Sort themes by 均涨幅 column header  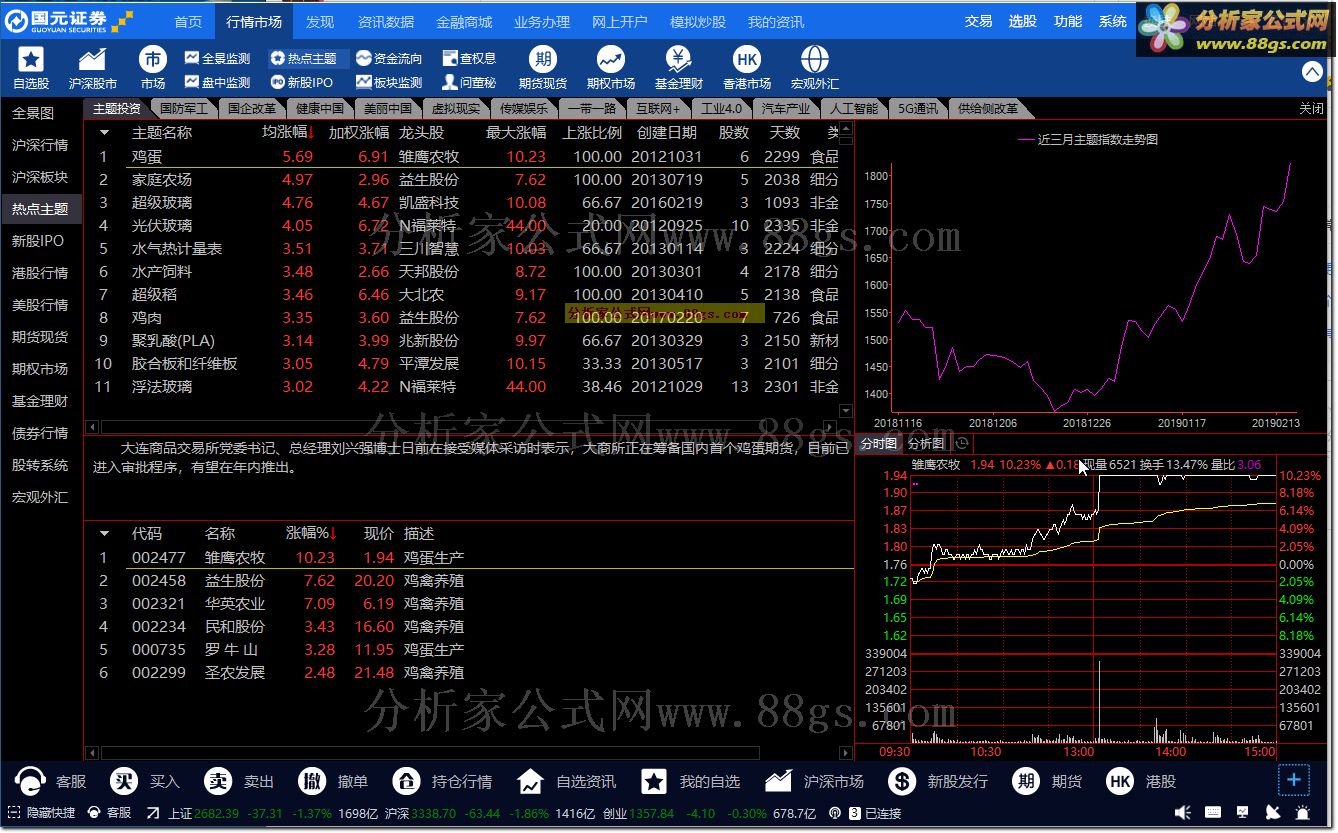(x=288, y=132)
